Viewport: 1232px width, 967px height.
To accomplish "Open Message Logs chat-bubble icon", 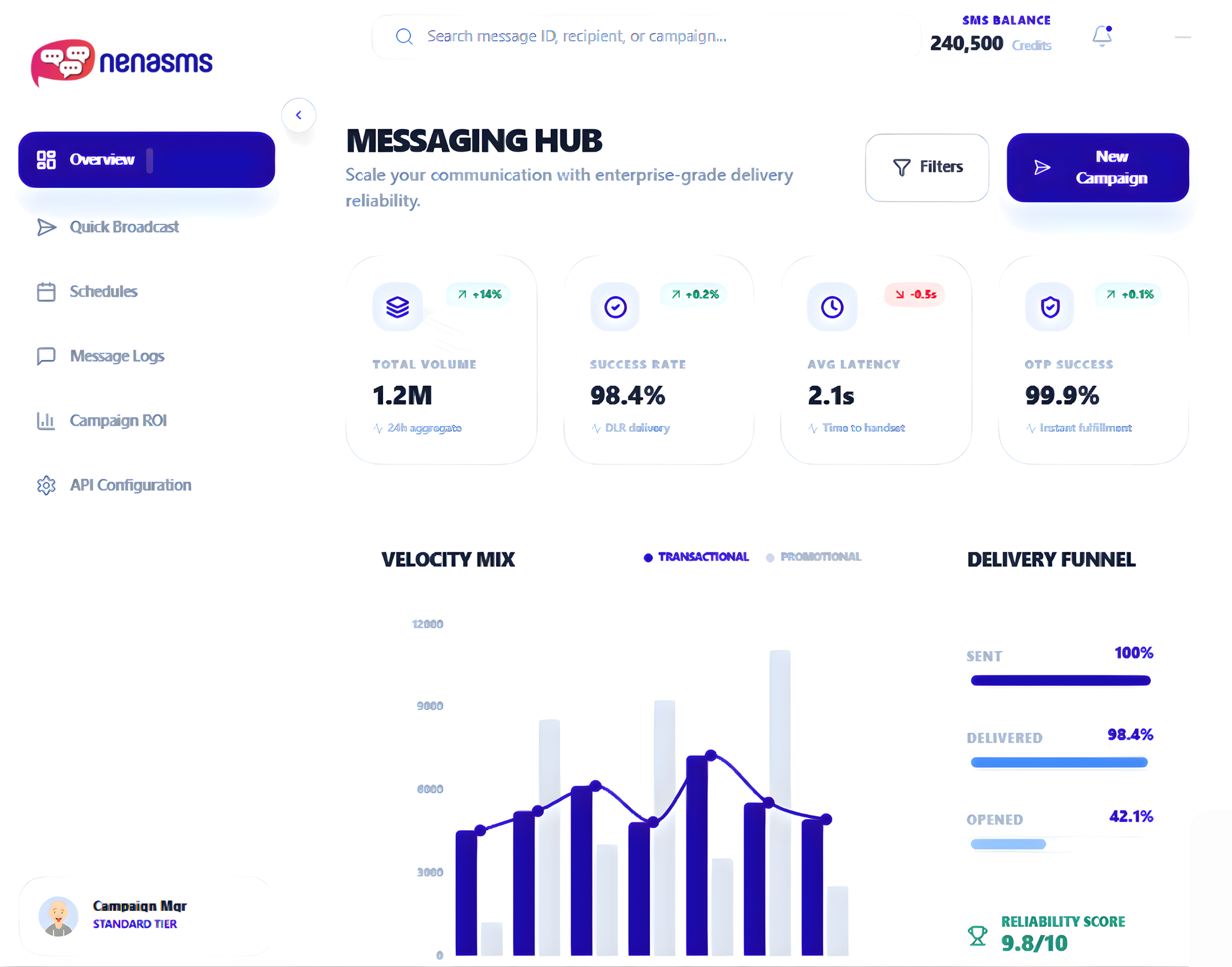I will pos(46,356).
